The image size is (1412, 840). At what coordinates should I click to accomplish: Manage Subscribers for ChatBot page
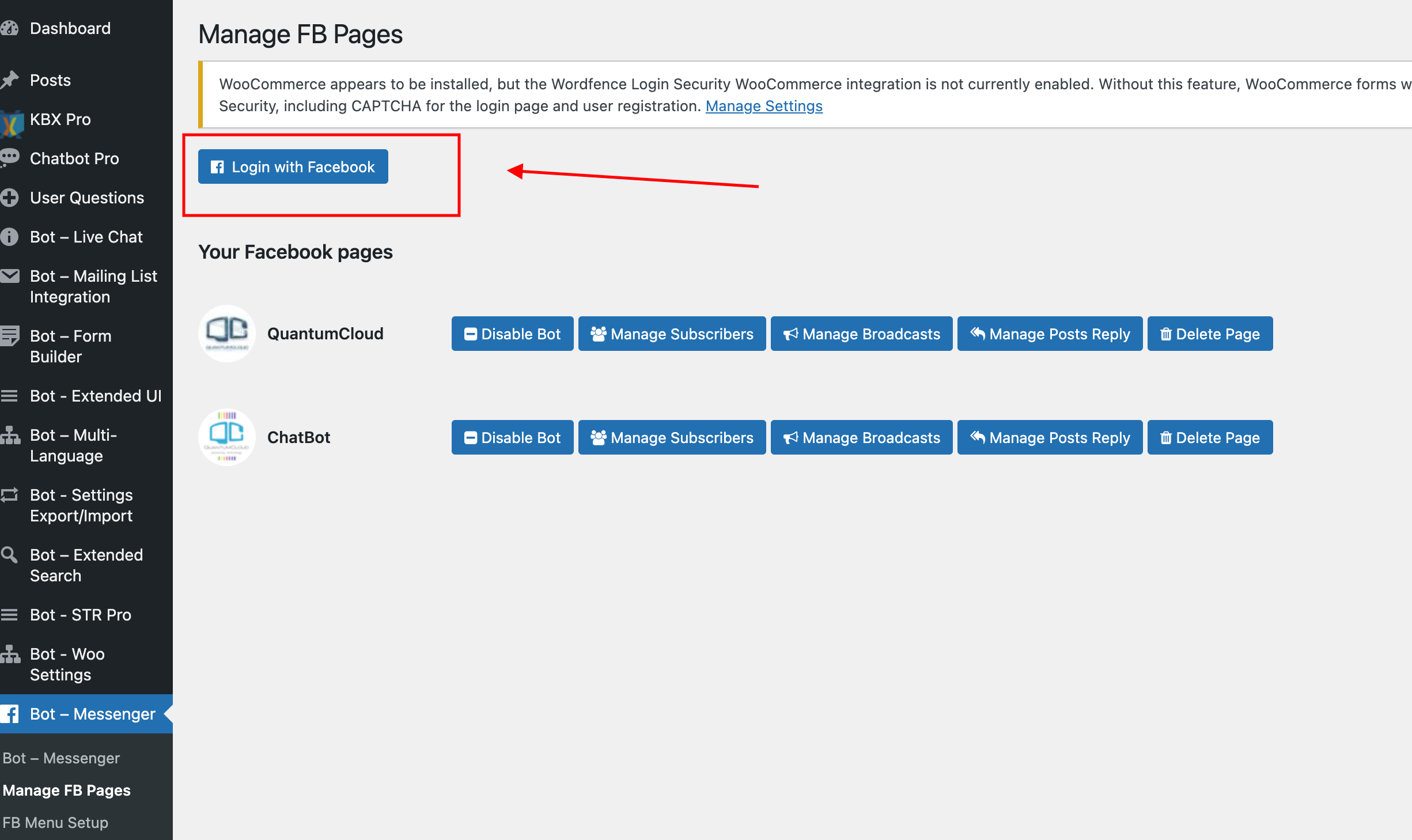tap(672, 437)
